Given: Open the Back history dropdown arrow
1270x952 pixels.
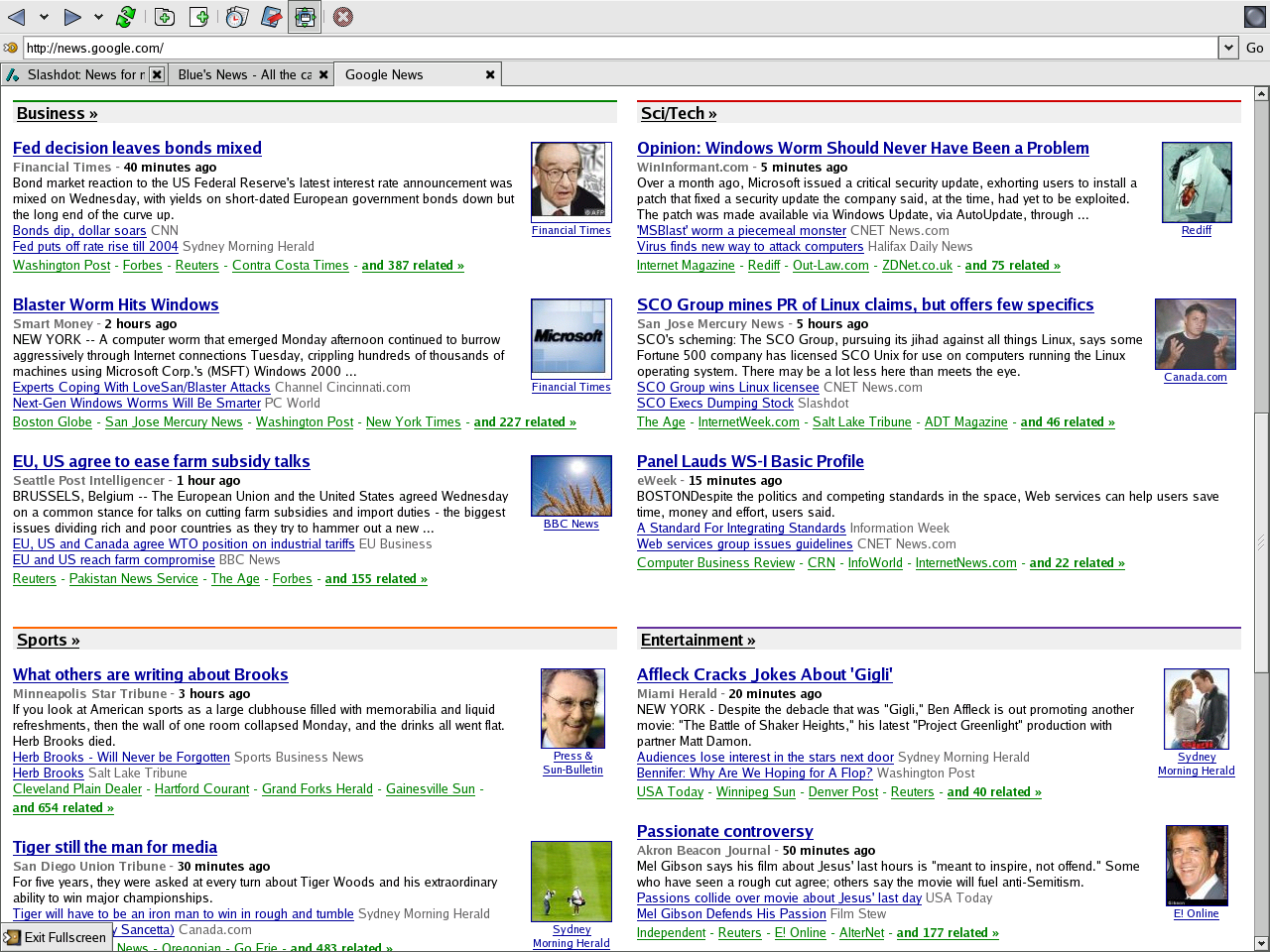Looking at the screenshot, I should [x=44, y=17].
